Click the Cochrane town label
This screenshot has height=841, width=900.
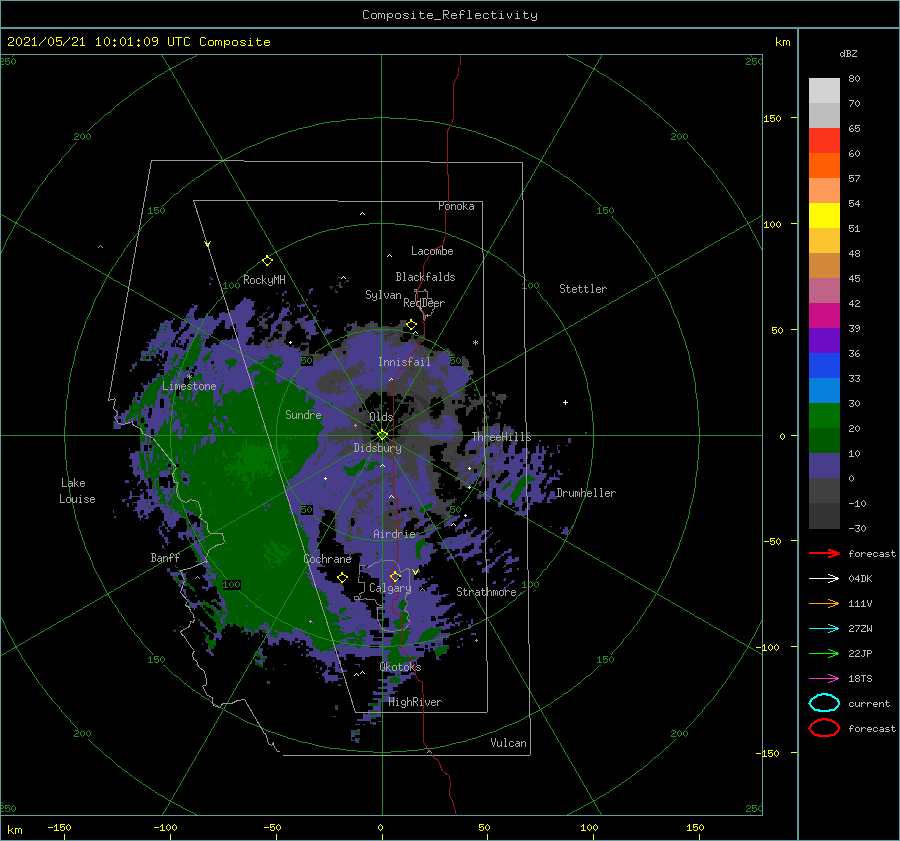pos(327,559)
